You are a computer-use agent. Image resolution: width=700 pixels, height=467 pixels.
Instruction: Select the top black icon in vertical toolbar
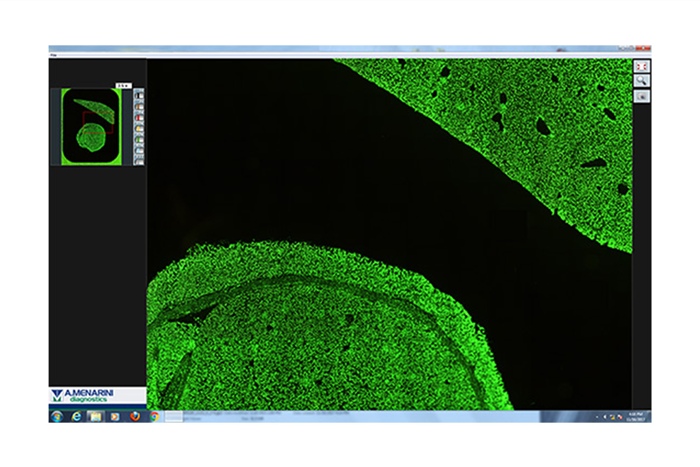(x=139, y=95)
